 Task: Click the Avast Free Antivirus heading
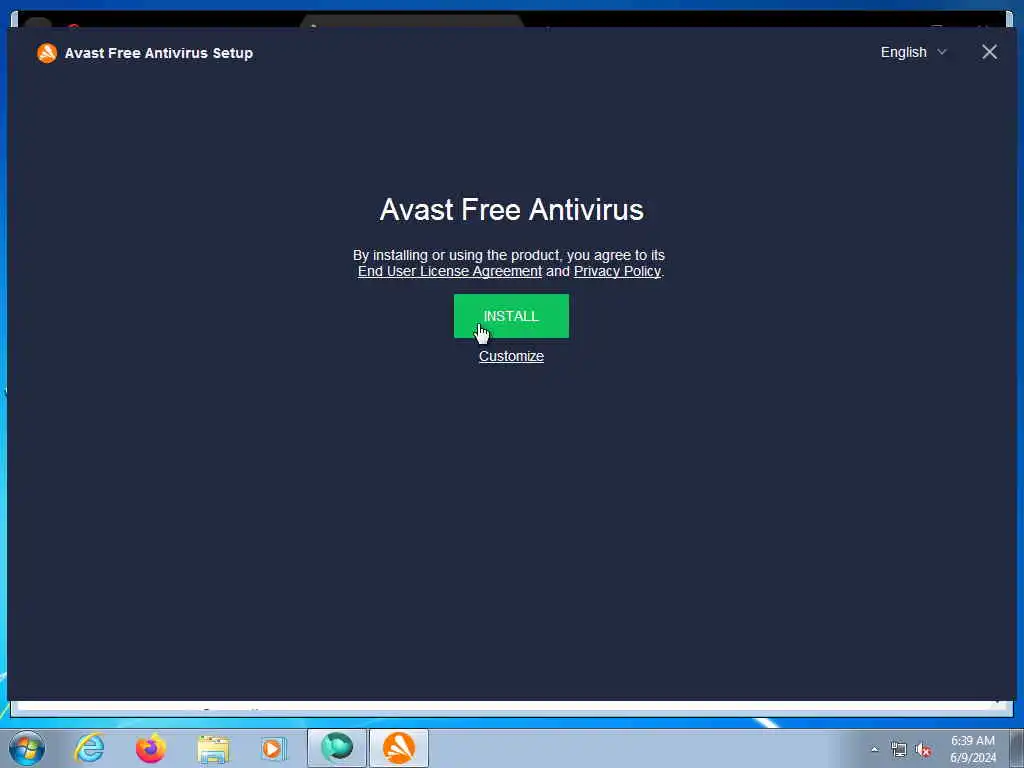[511, 210]
